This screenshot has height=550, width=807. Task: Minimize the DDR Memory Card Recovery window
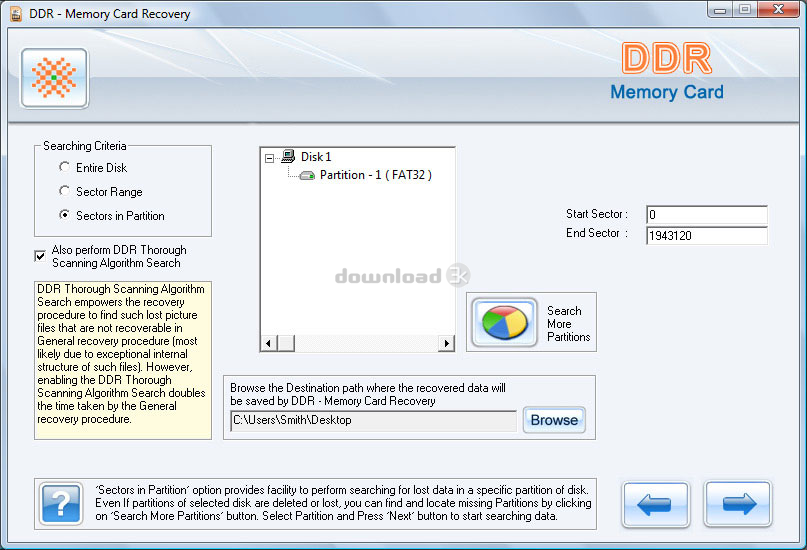click(720, 10)
